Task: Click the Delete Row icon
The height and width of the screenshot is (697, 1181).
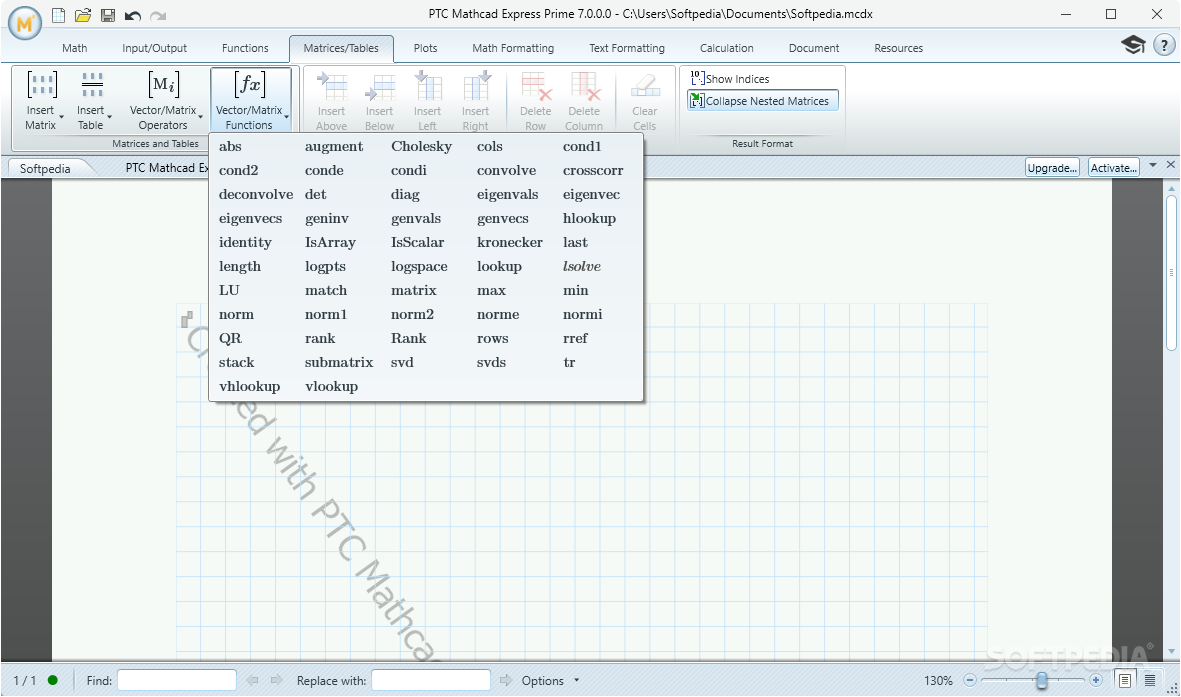Action: [536, 86]
